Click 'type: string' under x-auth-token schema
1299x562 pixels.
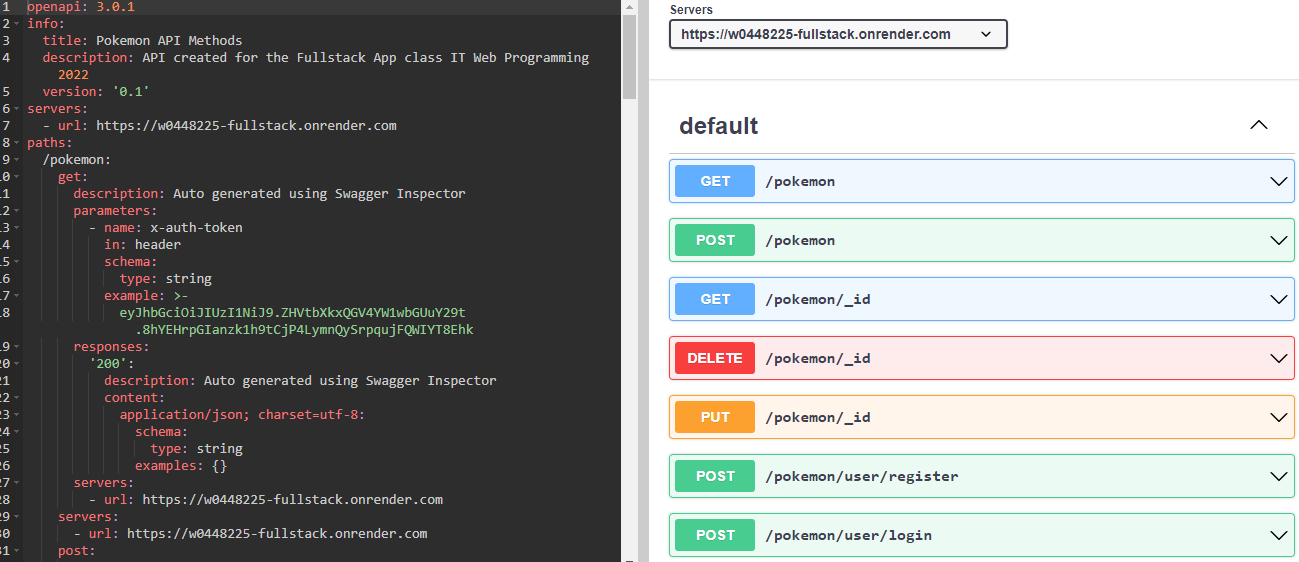pos(166,279)
